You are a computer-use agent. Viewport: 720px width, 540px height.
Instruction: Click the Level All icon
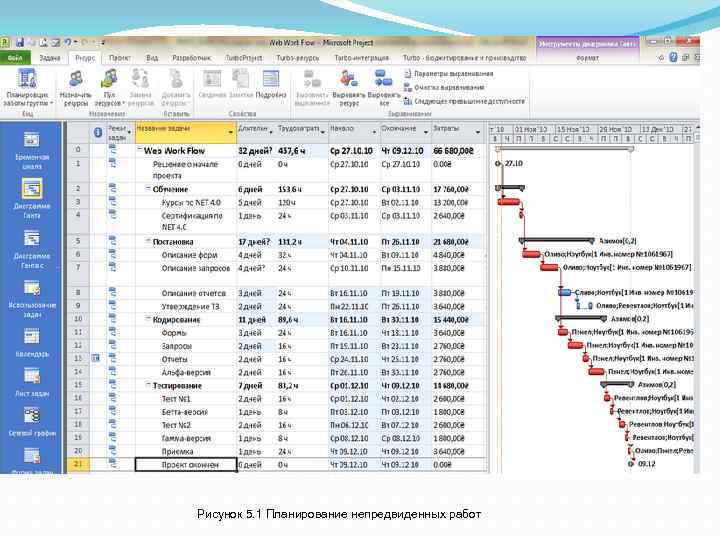[x=384, y=79]
